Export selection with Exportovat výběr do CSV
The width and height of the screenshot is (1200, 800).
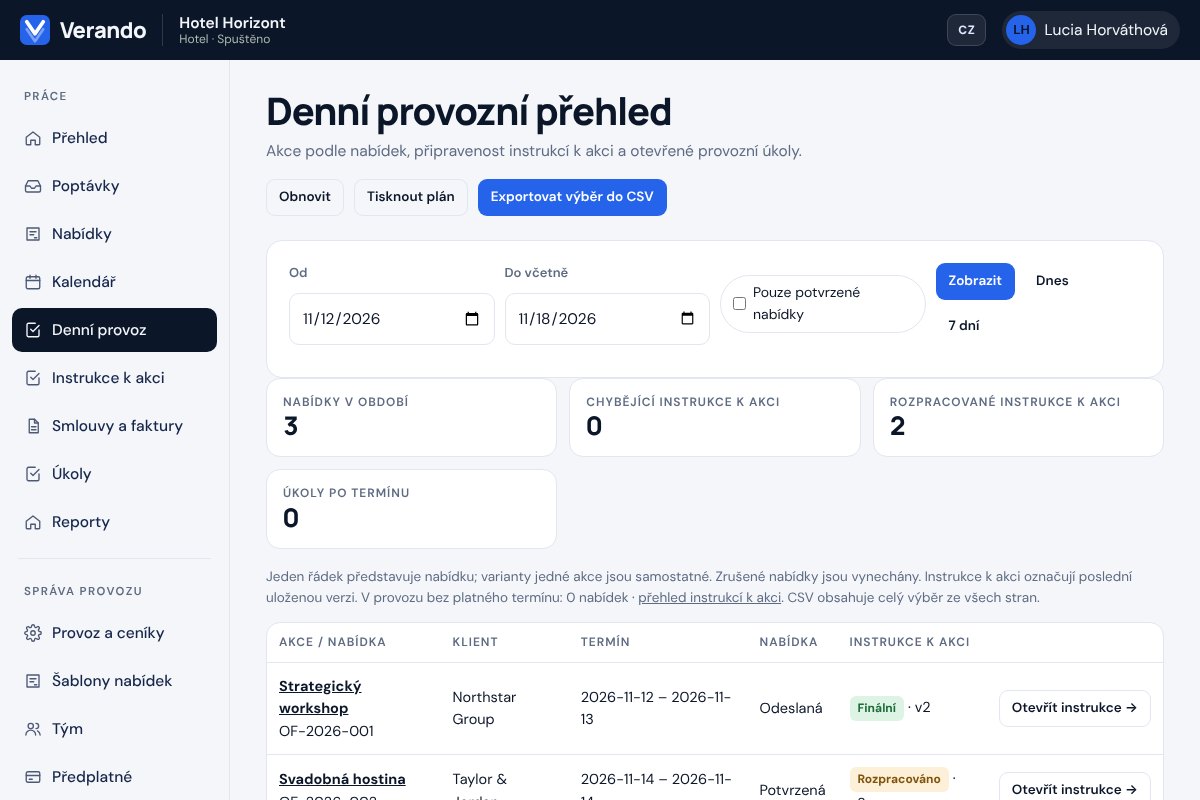point(572,197)
